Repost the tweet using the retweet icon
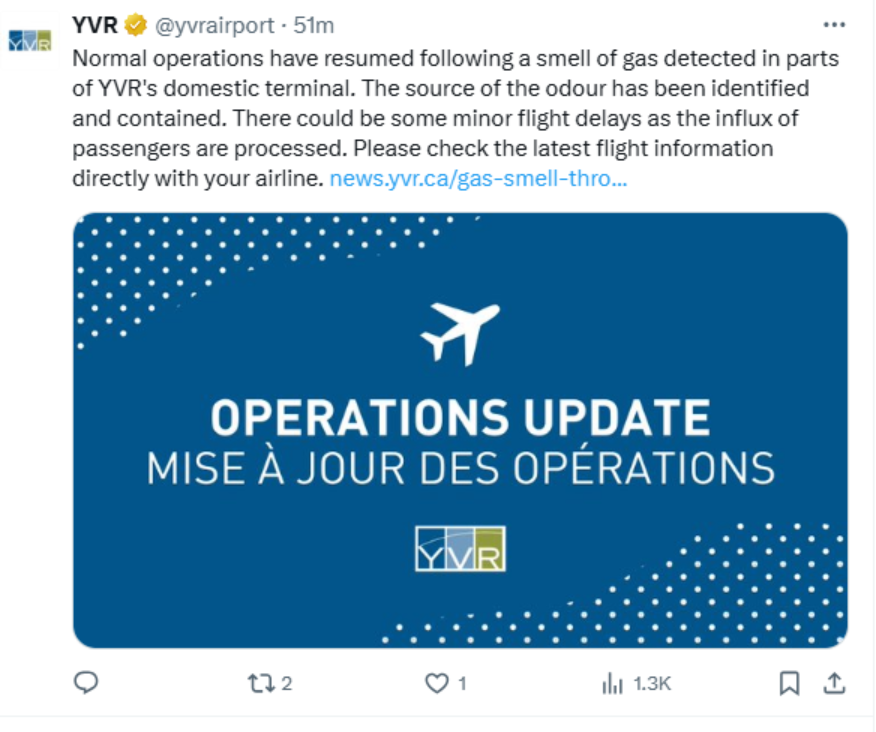 (x=259, y=683)
